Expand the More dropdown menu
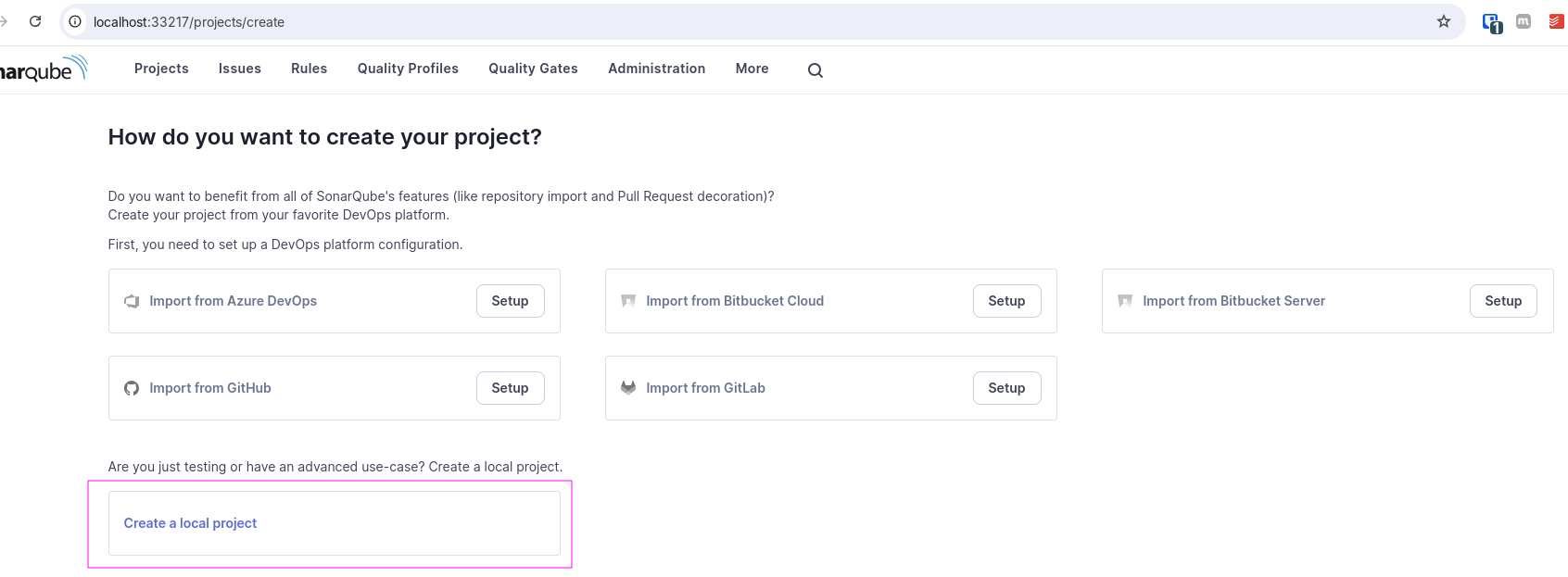 pos(752,69)
